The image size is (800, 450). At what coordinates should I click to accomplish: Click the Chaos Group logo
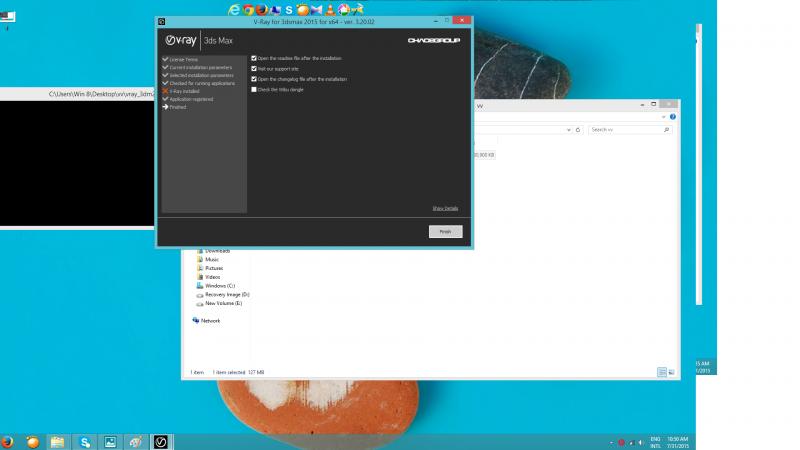(434, 40)
